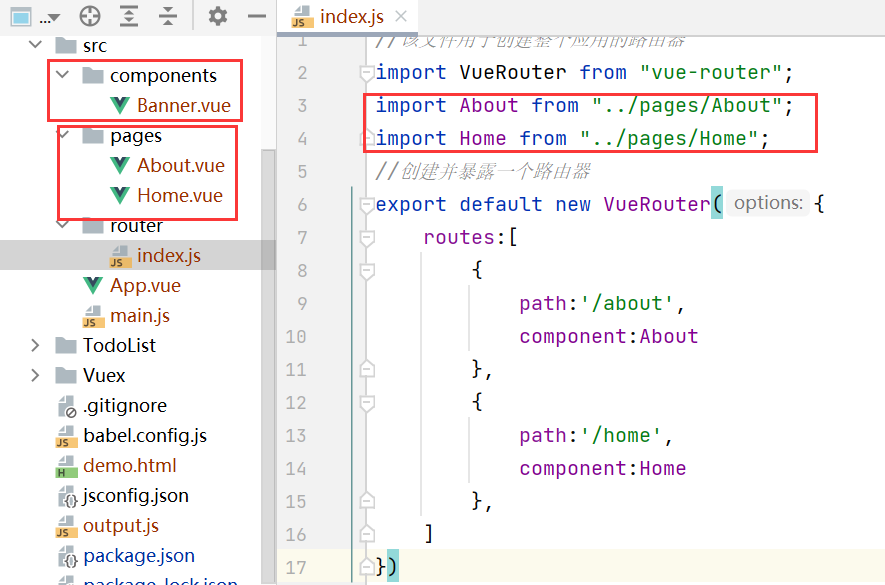Fold the about route object at line 8
Screen dimensions: 885x585
(x=367, y=270)
